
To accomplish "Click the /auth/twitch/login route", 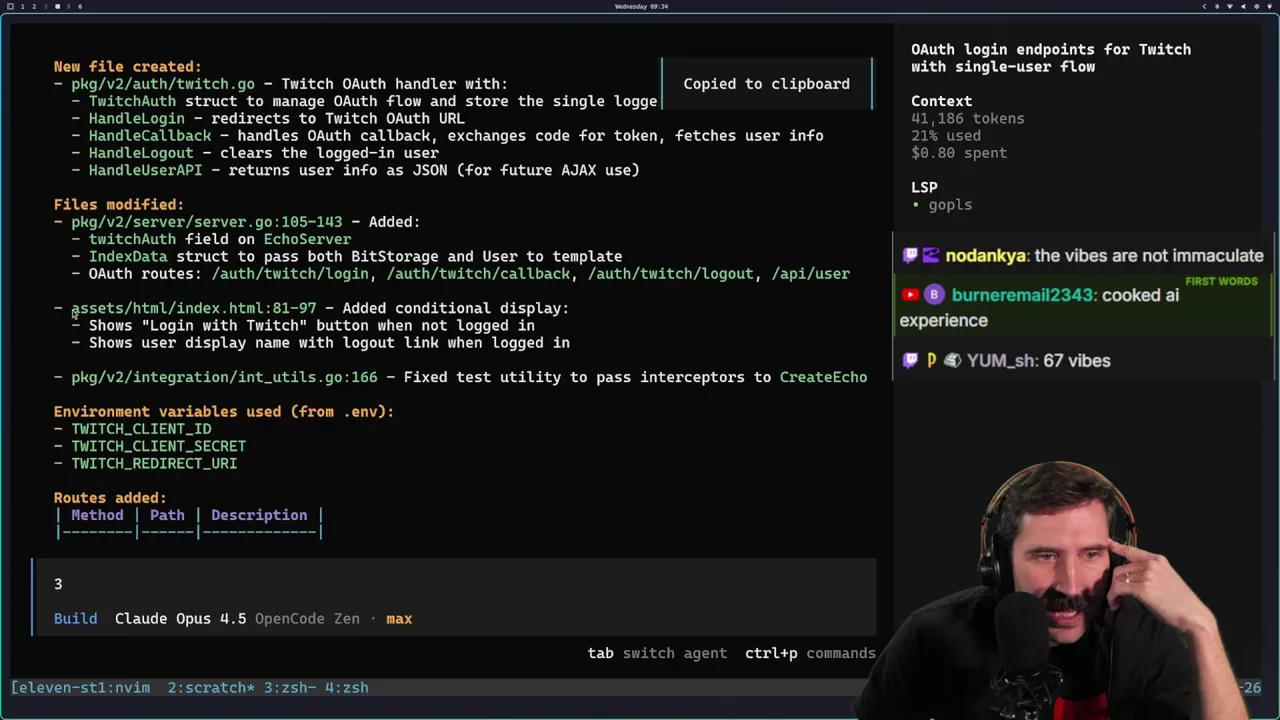I will (x=290, y=274).
